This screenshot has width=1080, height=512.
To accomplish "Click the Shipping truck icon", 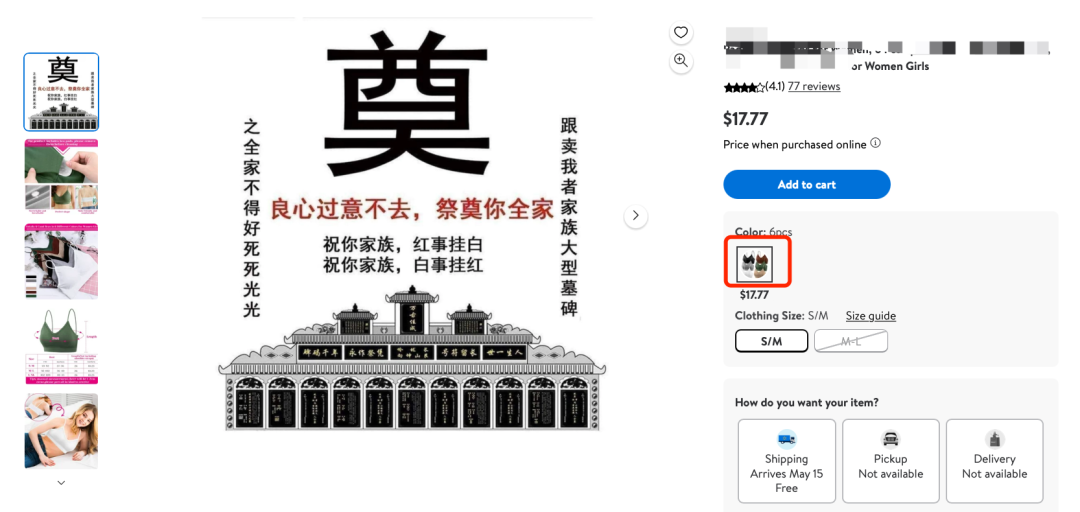I will coord(787,439).
